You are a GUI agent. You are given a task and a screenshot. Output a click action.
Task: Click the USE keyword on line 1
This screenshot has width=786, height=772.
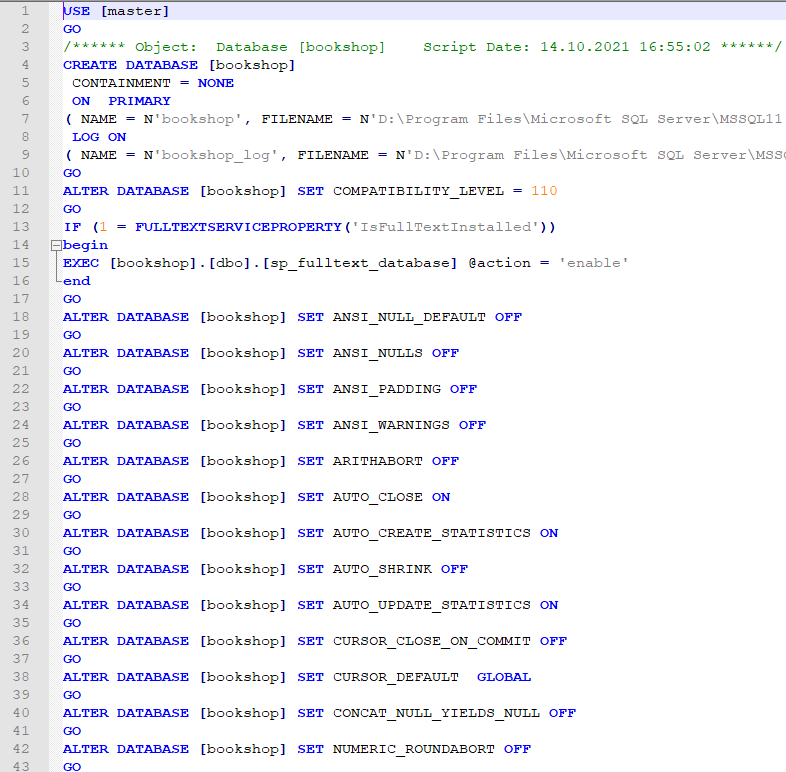click(77, 11)
